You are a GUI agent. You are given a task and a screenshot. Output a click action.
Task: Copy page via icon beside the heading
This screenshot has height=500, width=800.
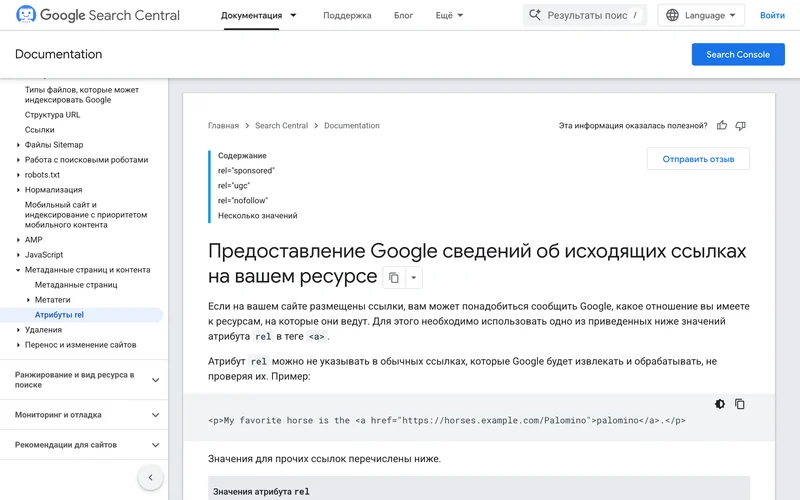pos(393,278)
